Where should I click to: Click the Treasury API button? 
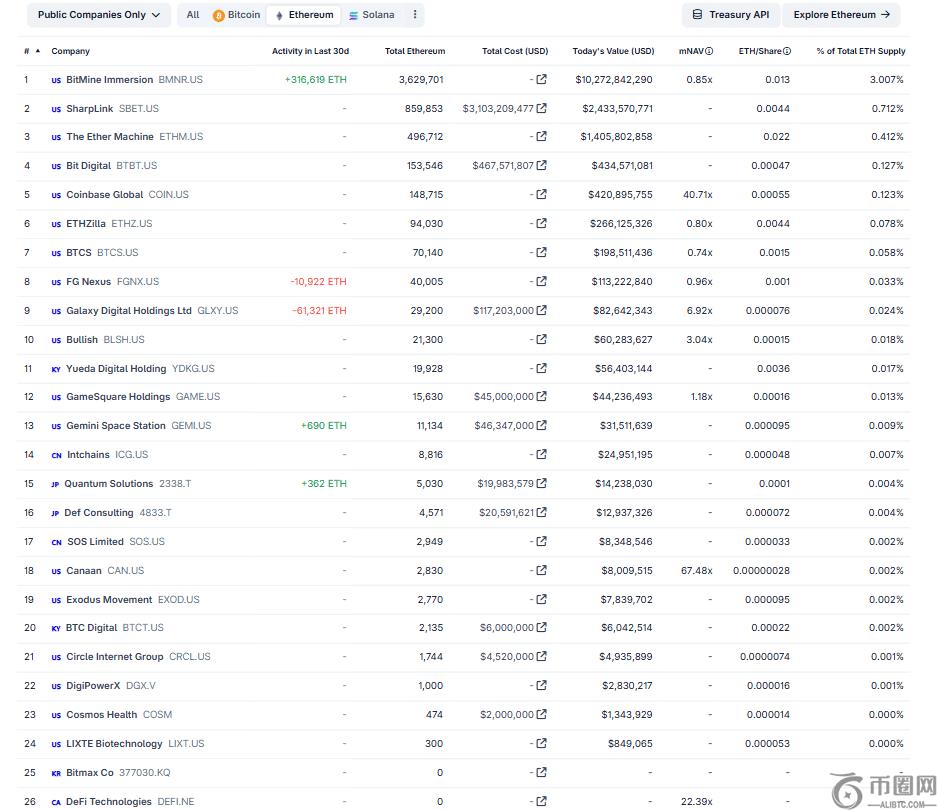[x=730, y=15]
